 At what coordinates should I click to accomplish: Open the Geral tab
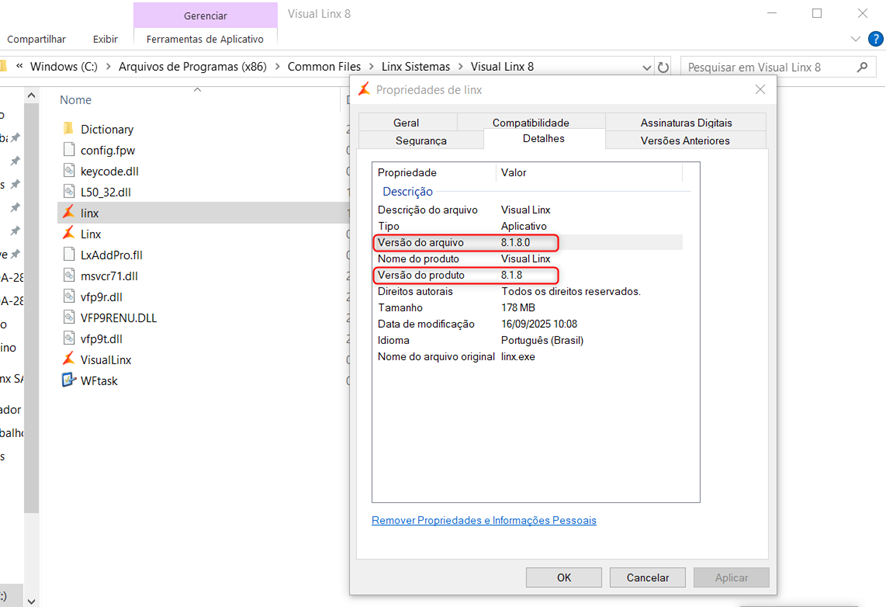tap(407, 122)
